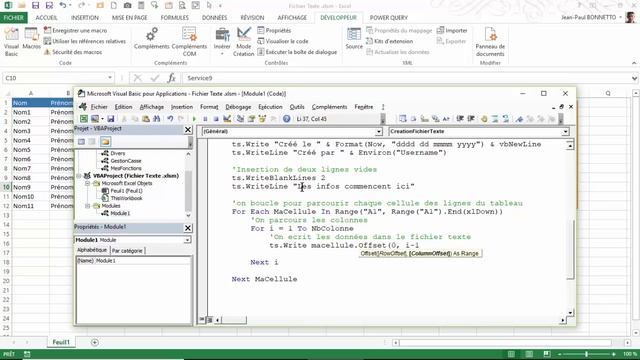This screenshot has width=640, height=360.
Task: Click the camera icon in Quick Access Toolbar
Action: [127, 5]
